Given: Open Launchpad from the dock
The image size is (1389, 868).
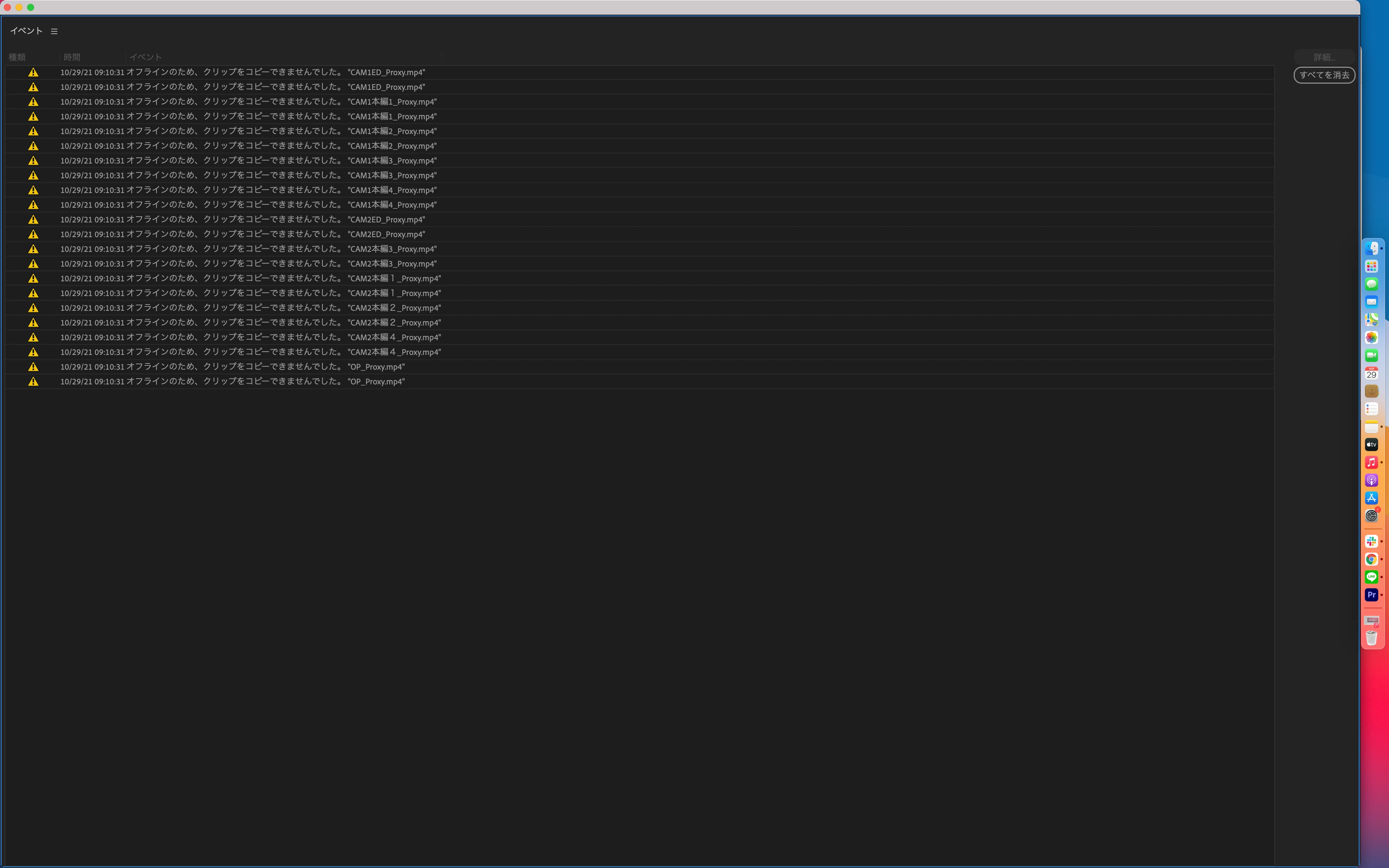Looking at the screenshot, I should point(1371,266).
